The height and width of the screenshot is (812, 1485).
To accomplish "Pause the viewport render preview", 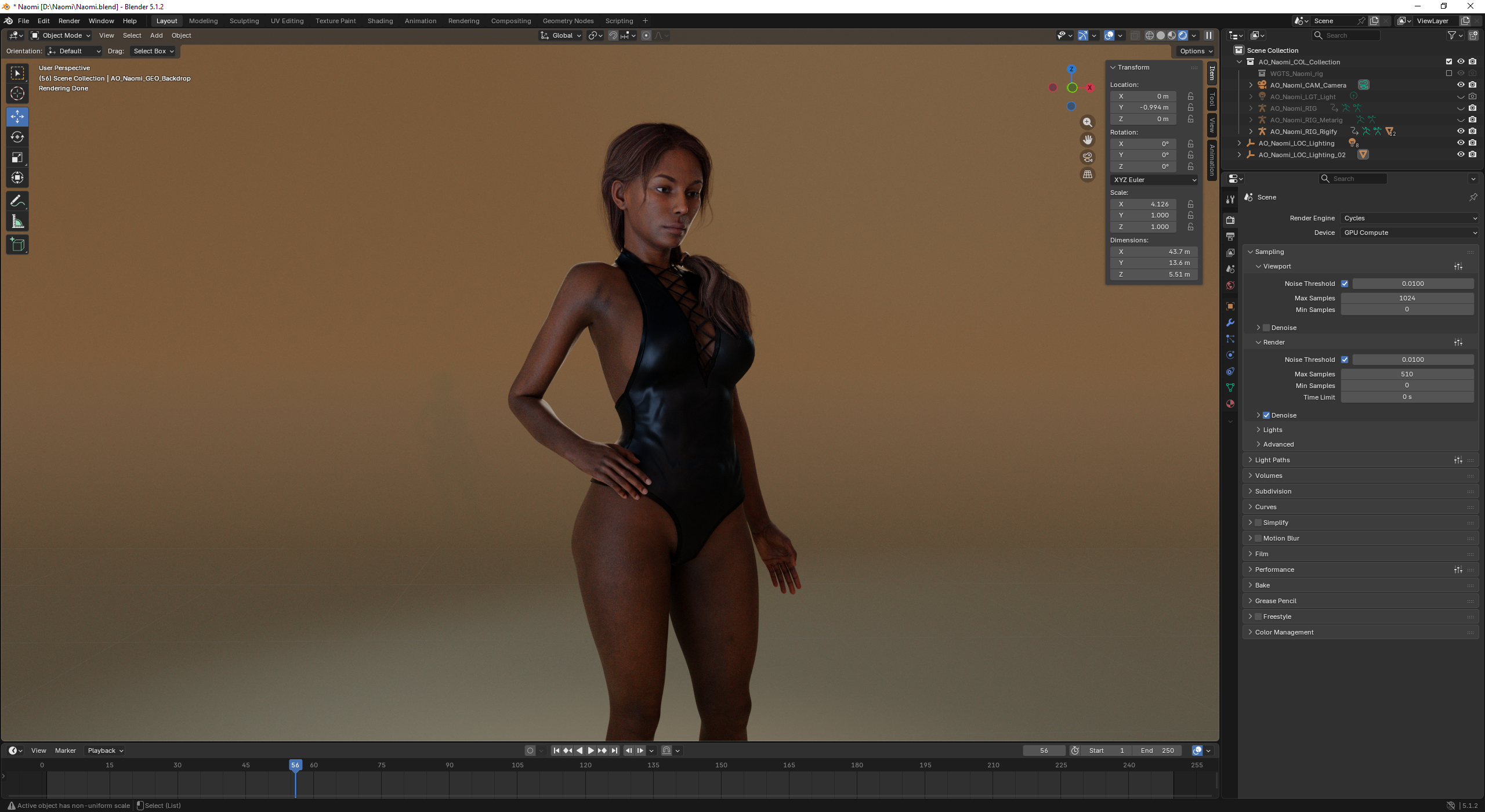I will [x=1209, y=35].
